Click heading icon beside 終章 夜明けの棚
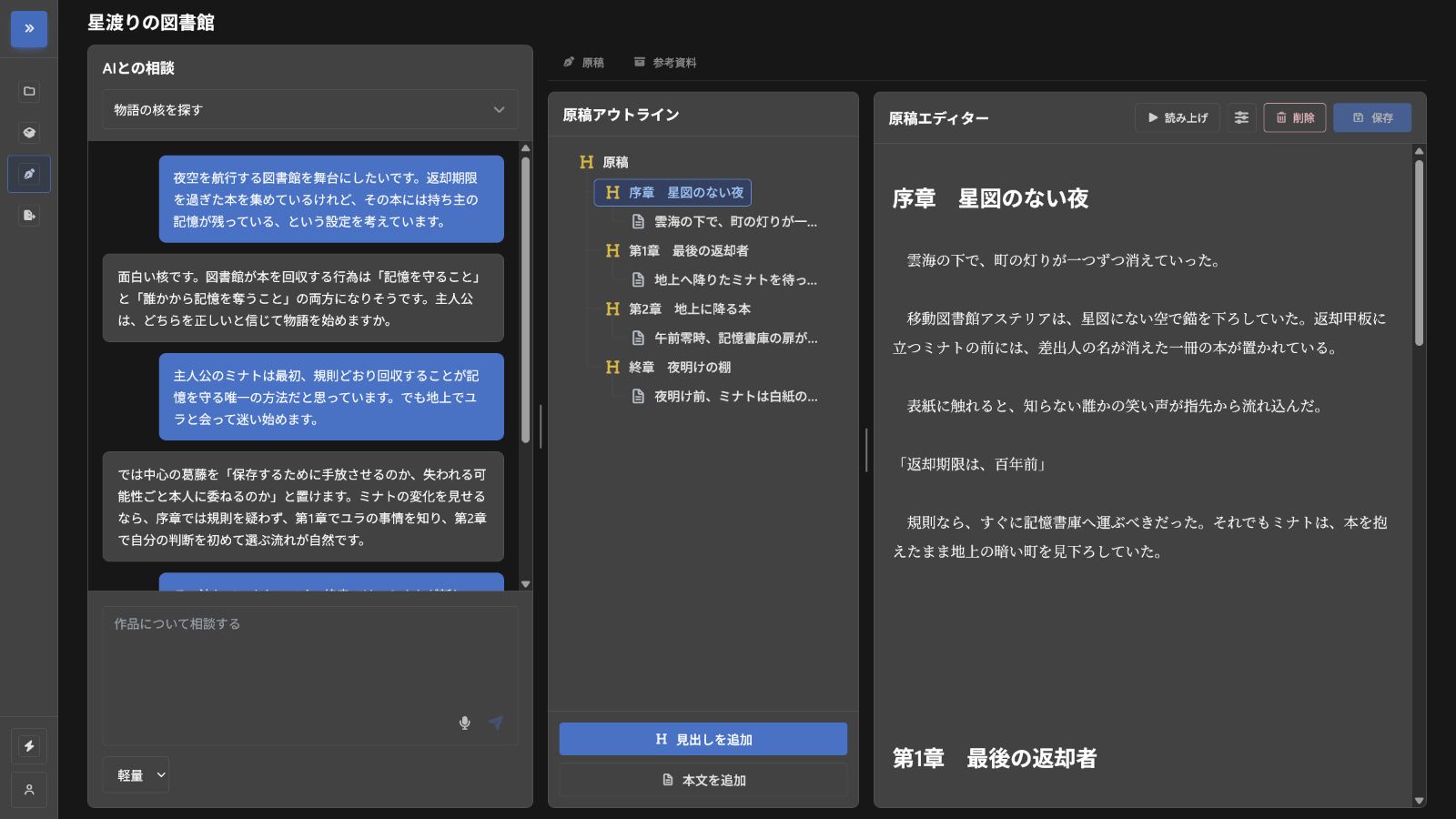This screenshot has width=1456, height=819. (x=612, y=368)
